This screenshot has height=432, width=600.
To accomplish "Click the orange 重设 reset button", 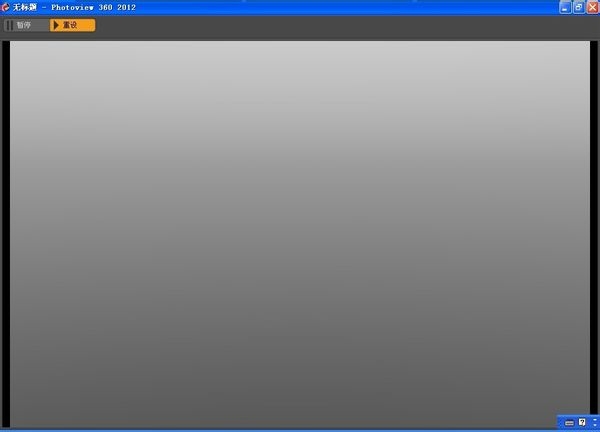I will [x=73, y=25].
